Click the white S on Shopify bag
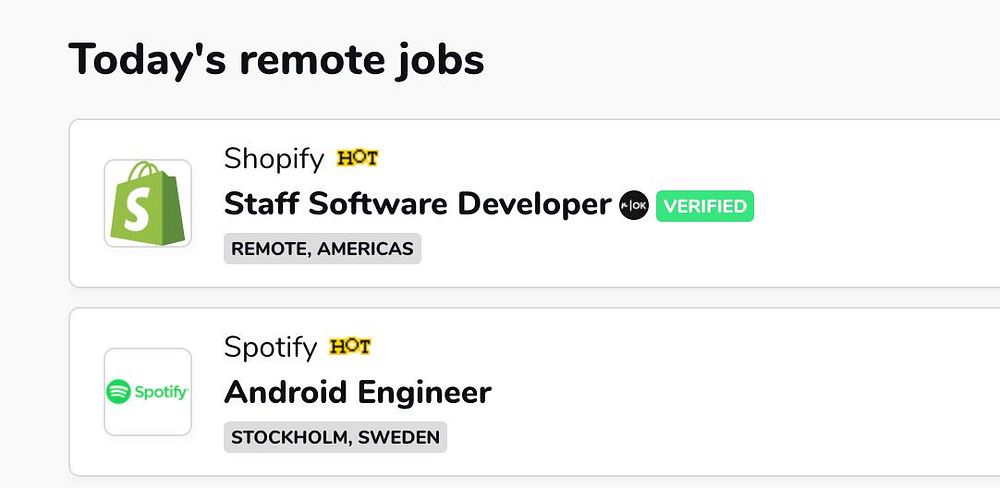The width and height of the screenshot is (1000, 488). click(143, 212)
